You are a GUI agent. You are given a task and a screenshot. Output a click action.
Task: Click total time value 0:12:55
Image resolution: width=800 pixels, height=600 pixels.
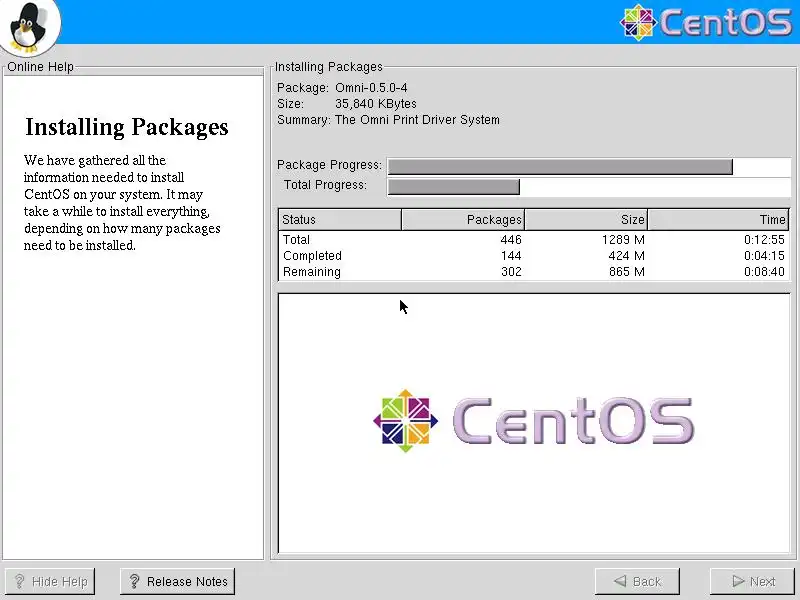[764, 239]
